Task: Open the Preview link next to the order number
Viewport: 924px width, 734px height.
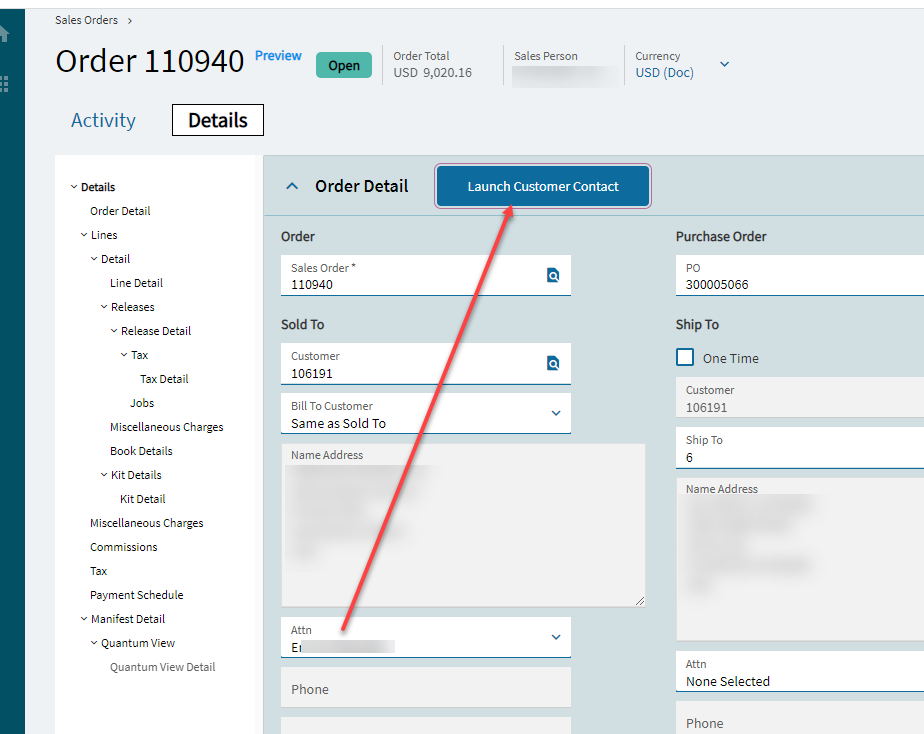Action: click(x=278, y=55)
